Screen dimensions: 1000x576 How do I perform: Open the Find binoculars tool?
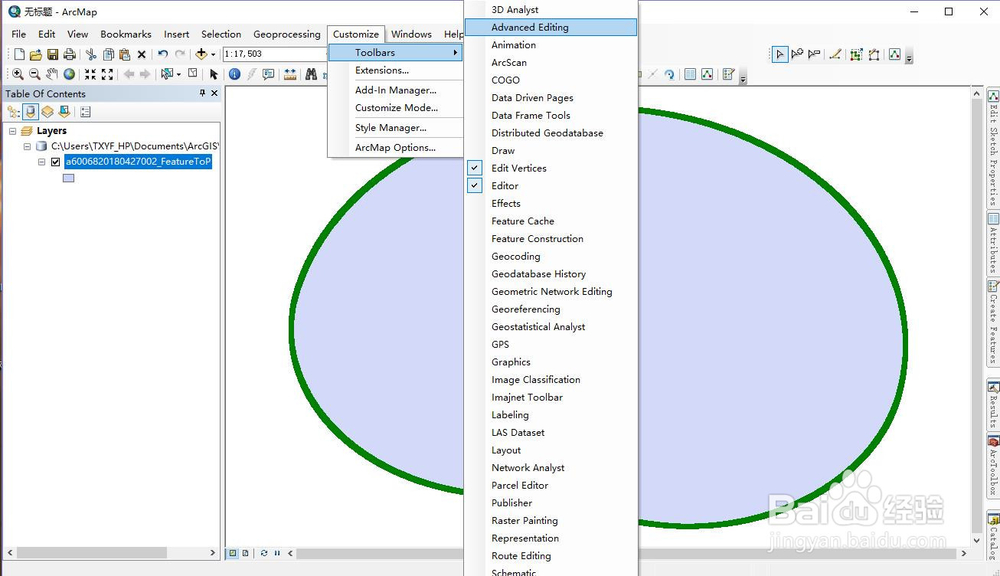(311, 74)
